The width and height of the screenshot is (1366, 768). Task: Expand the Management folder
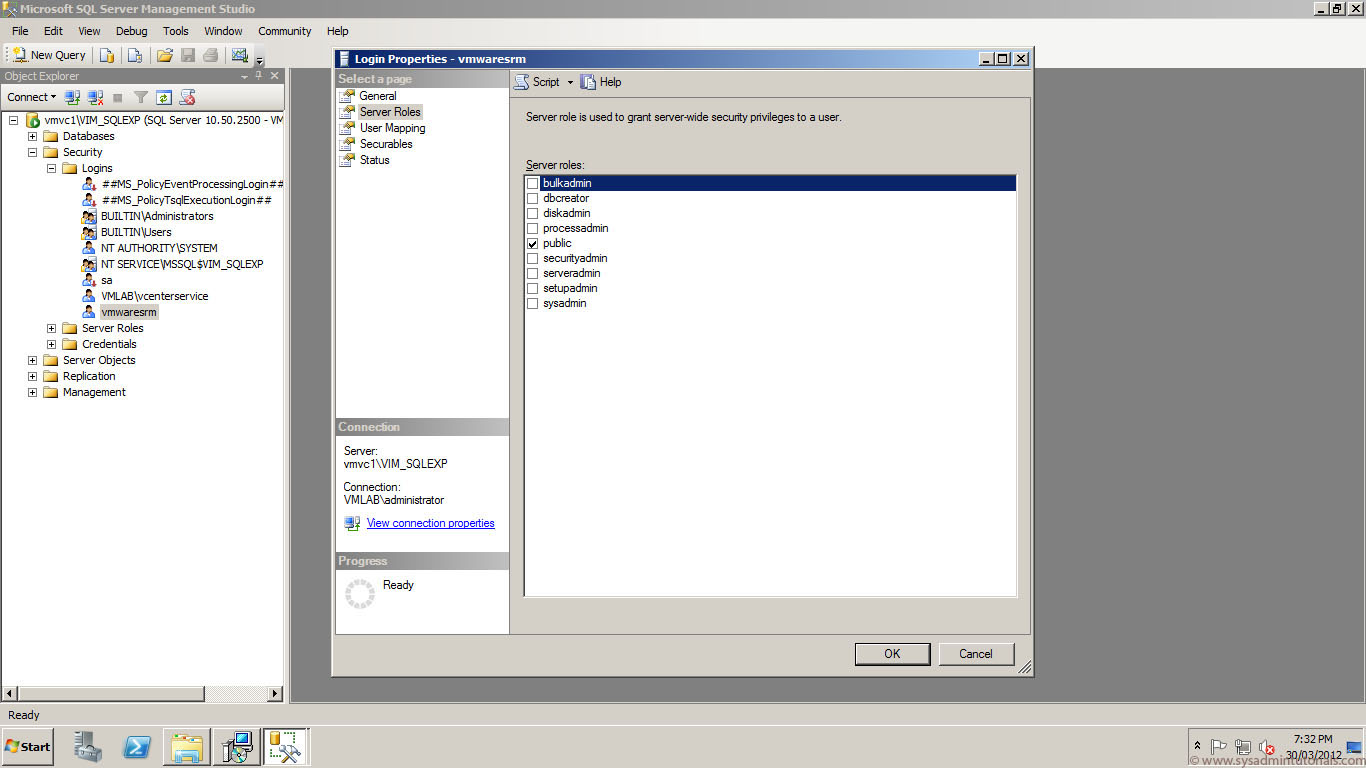pyautogui.click(x=33, y=392)
